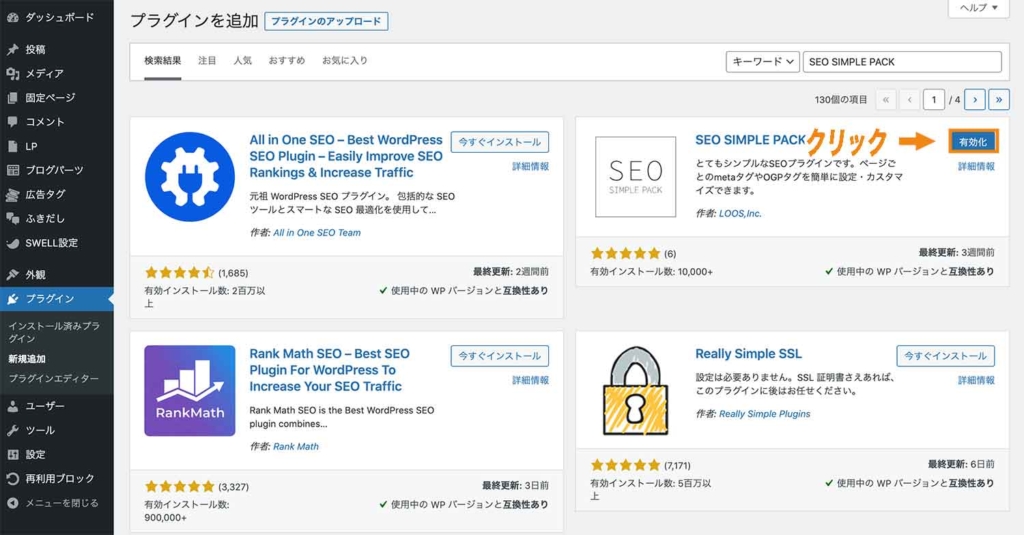
Task: Click the 外観 paintbrush icon
Action: [12, 275]
